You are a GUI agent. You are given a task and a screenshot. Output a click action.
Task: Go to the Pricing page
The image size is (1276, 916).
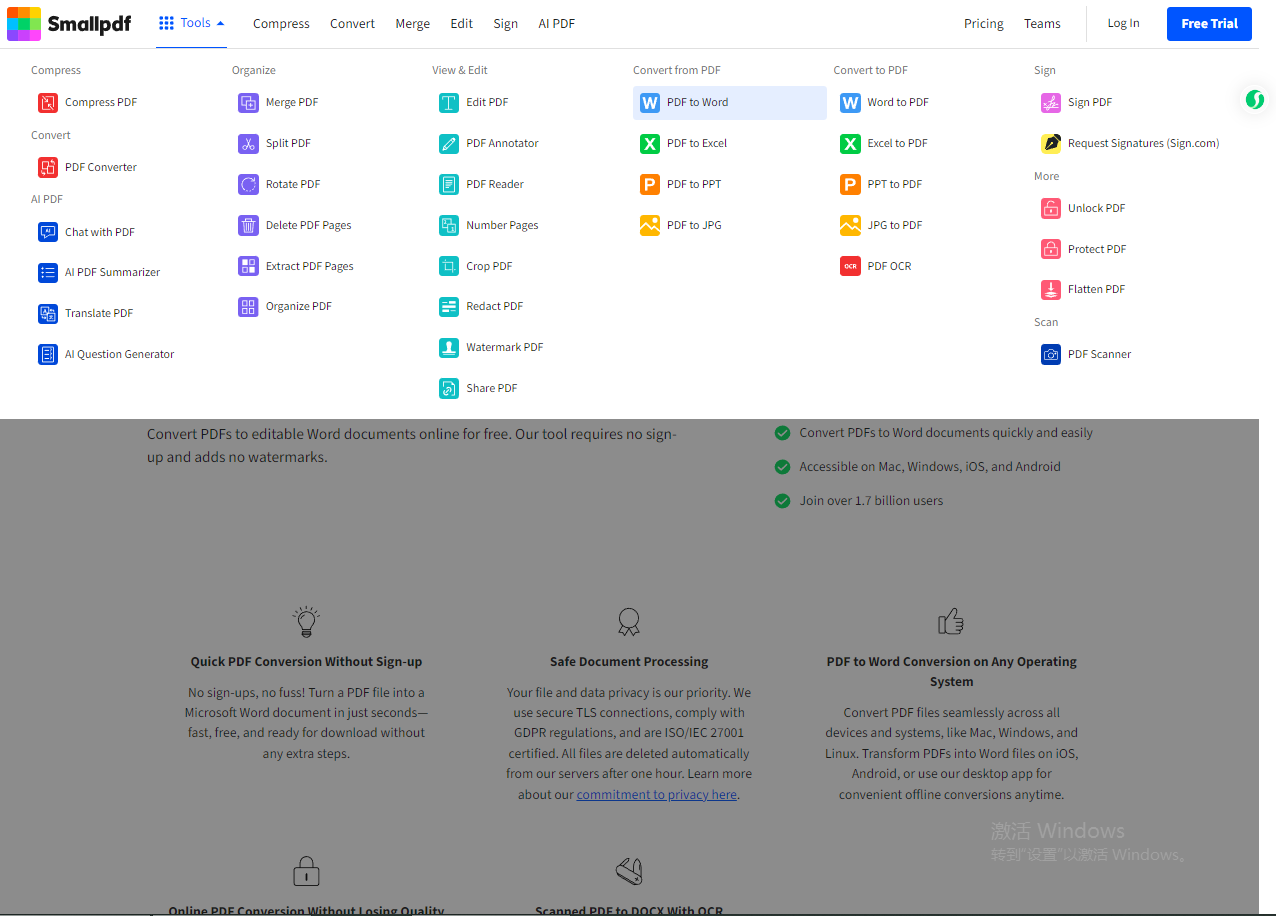tap(984, 23)
